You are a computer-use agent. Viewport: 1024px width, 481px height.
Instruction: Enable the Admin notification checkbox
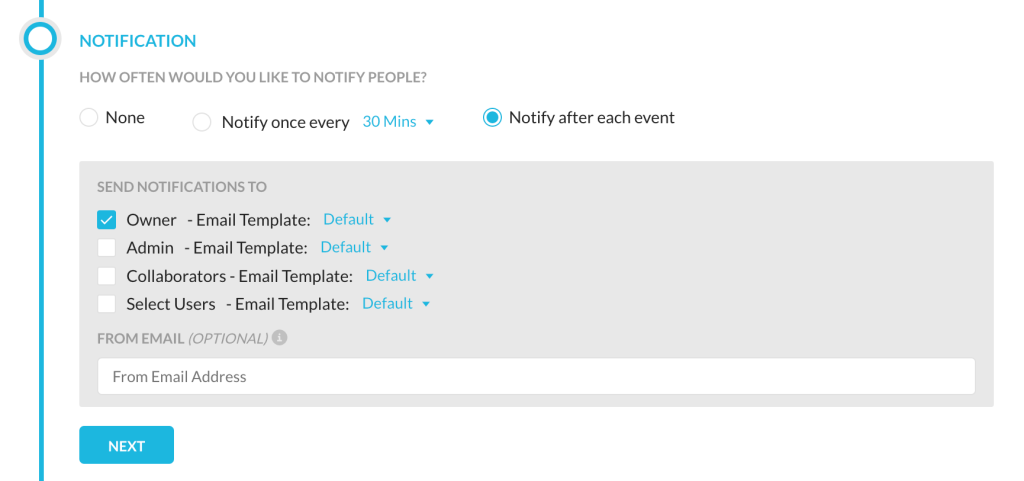click(x=106, y=248)
